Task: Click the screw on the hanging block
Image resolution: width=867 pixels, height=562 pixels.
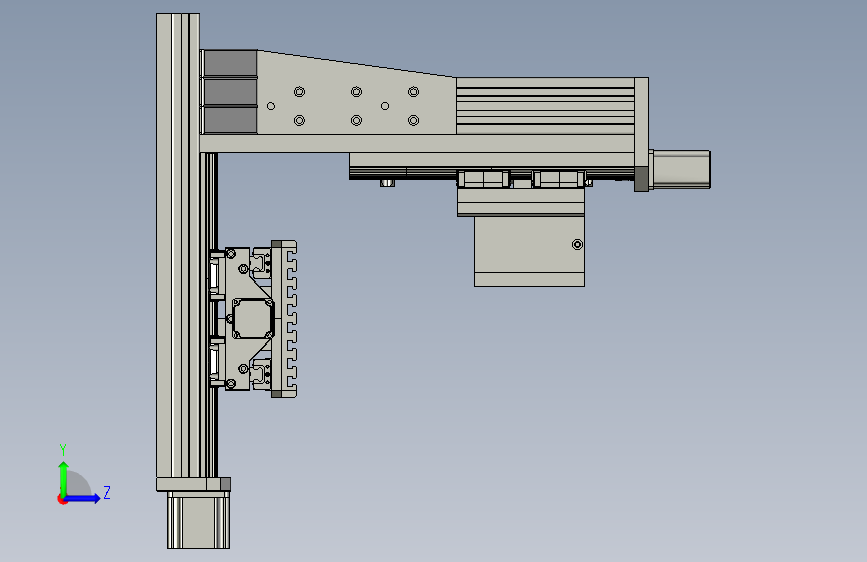Action: point(577,244)
